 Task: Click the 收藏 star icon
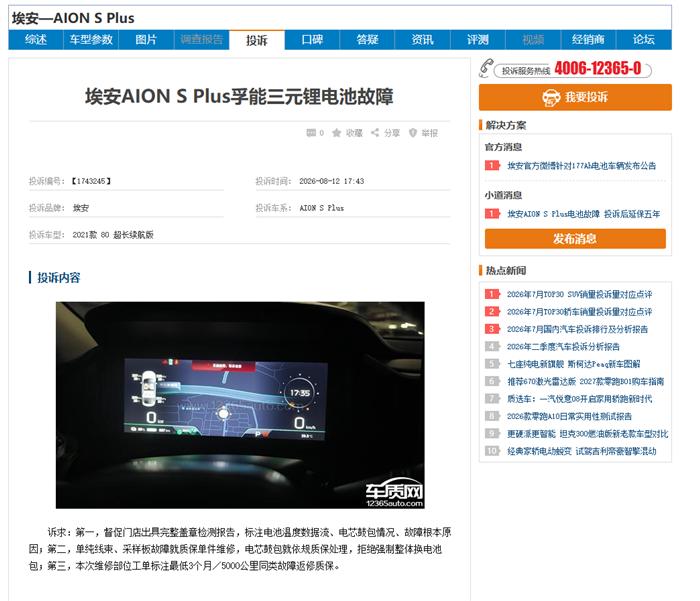(337, 133)
